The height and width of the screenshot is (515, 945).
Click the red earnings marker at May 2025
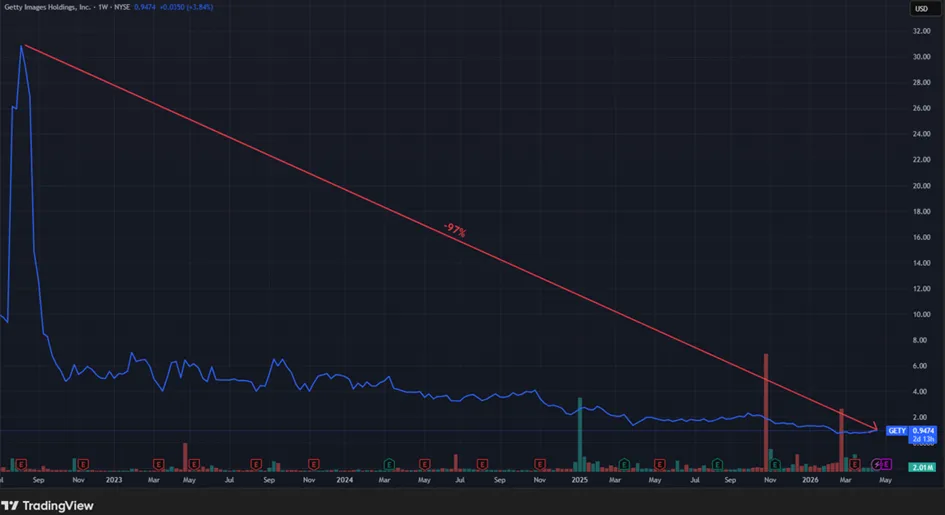pyautogui.click(x=660, y=464)
